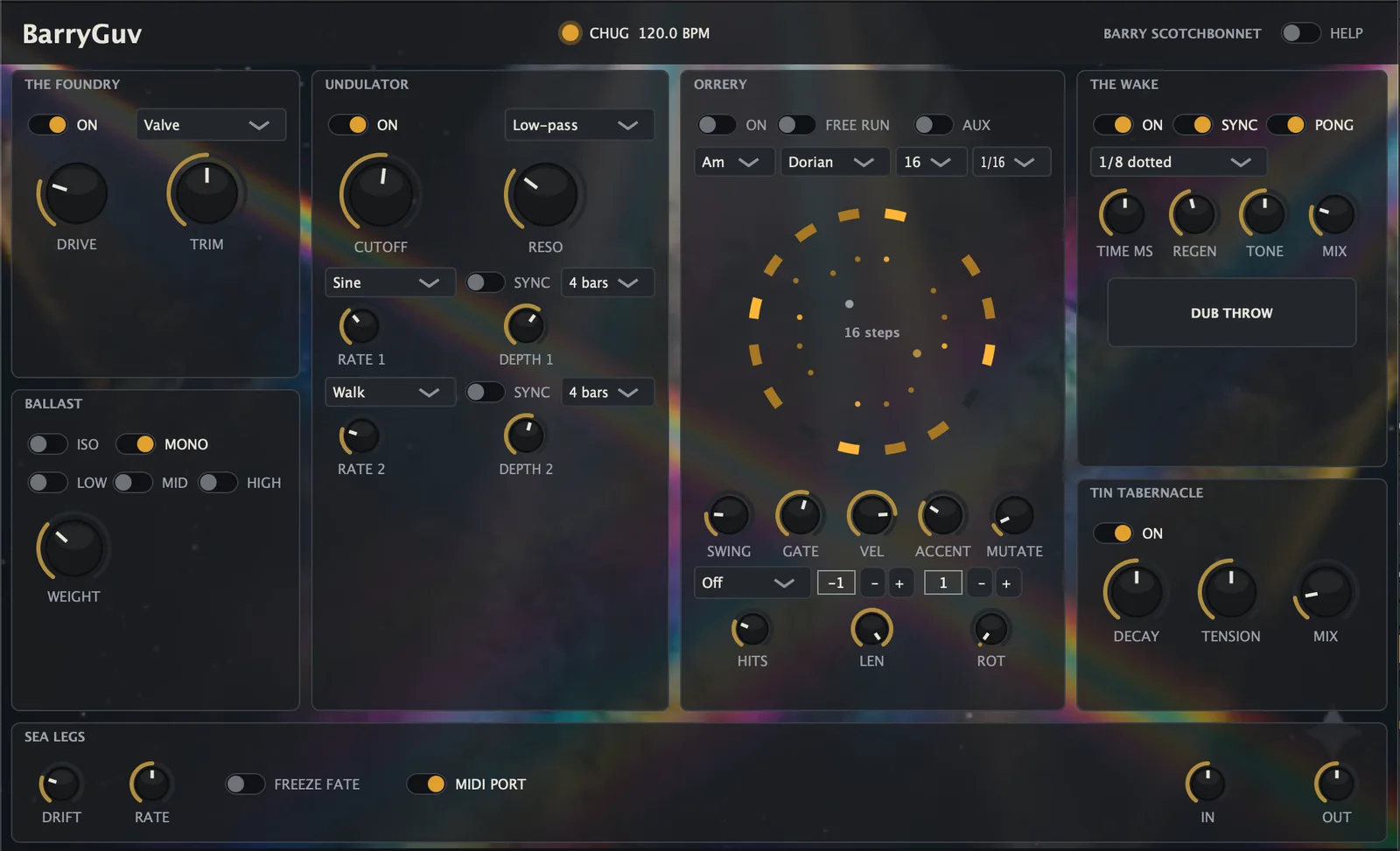Screen dimensions: 1400x851
Task: Click the DRIVE knob in The Foundry
Action: coord(74,194)
